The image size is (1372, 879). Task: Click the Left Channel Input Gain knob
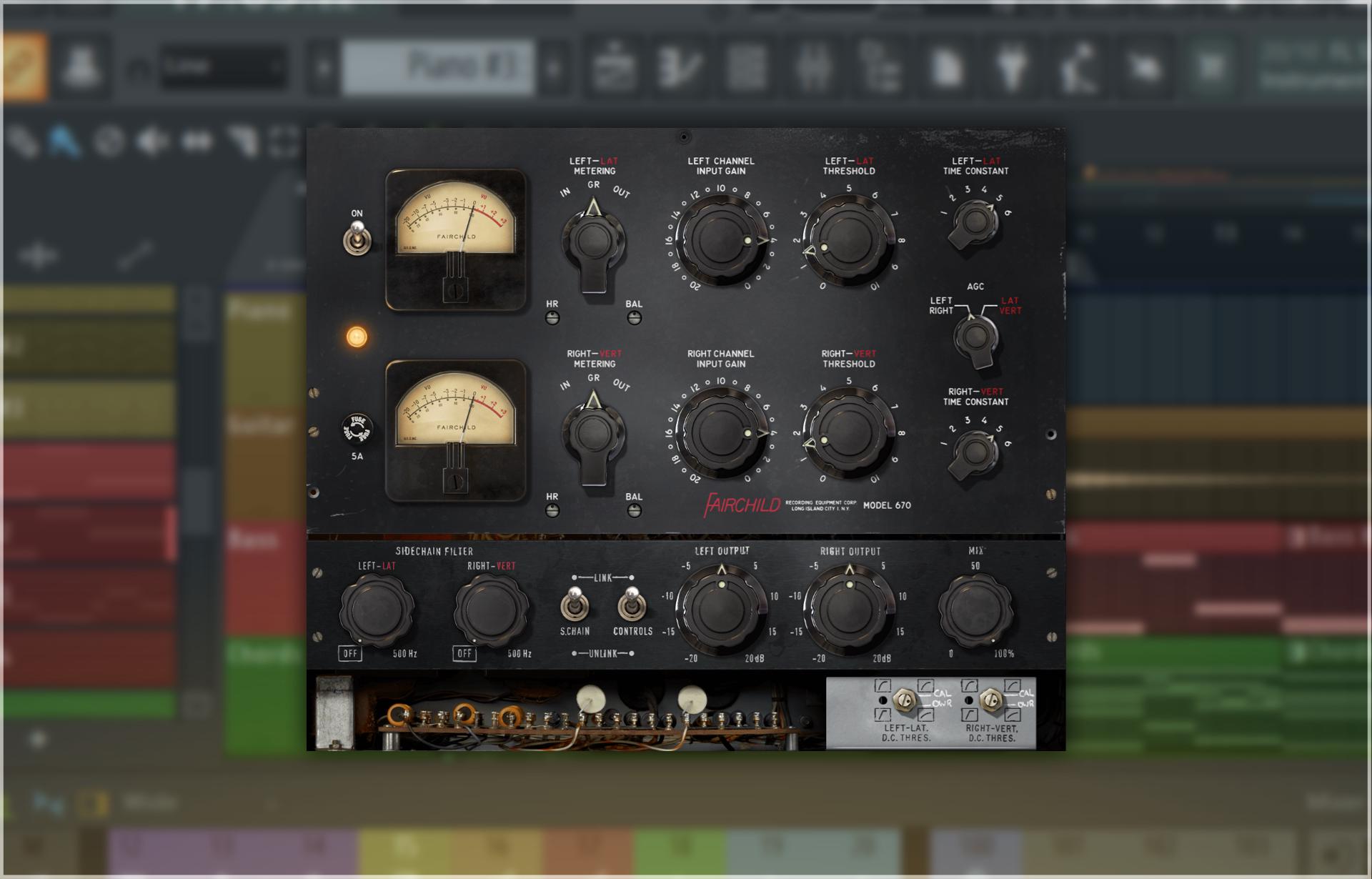coord(720,241)
